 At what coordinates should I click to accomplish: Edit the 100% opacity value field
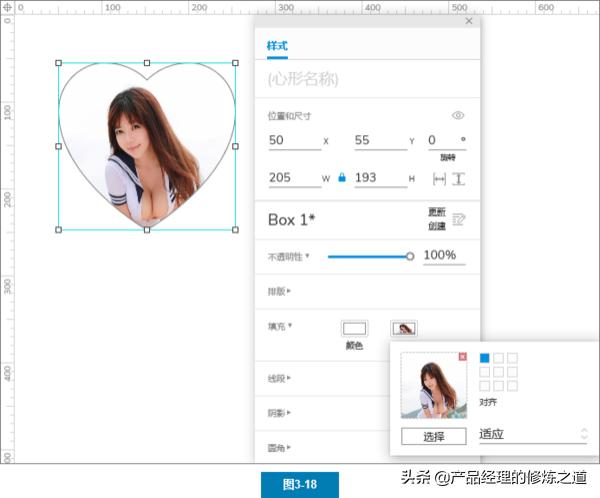click(x=444, y=255)
